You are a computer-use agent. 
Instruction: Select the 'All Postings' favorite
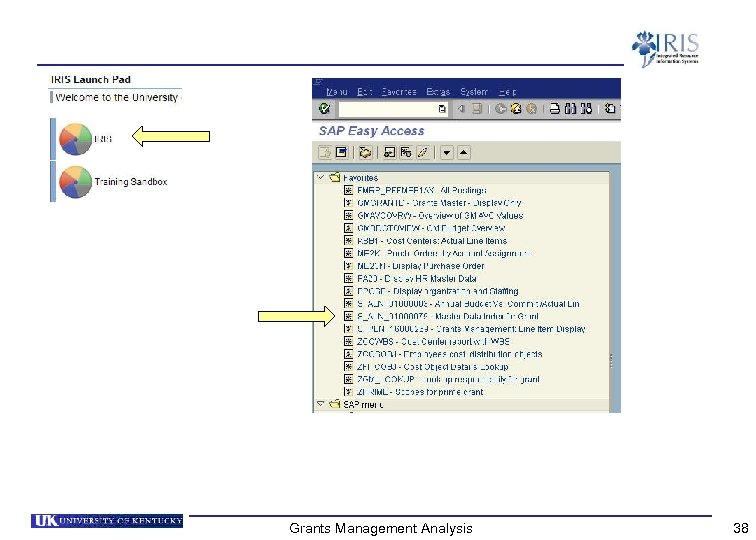(x=422, y=190)
